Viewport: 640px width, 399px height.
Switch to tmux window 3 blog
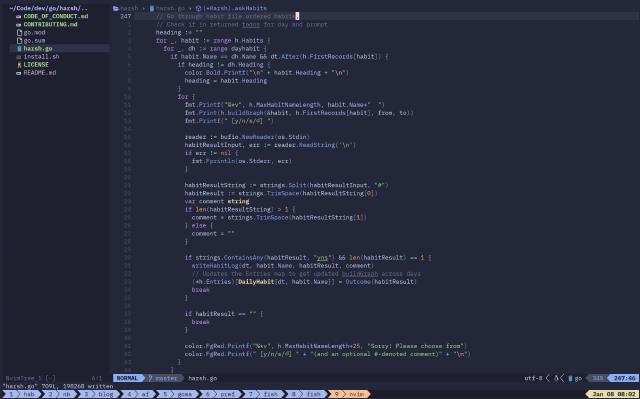98,394
